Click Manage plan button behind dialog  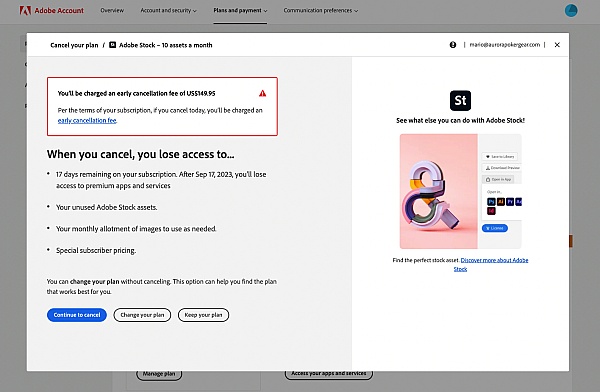point(159,374)
